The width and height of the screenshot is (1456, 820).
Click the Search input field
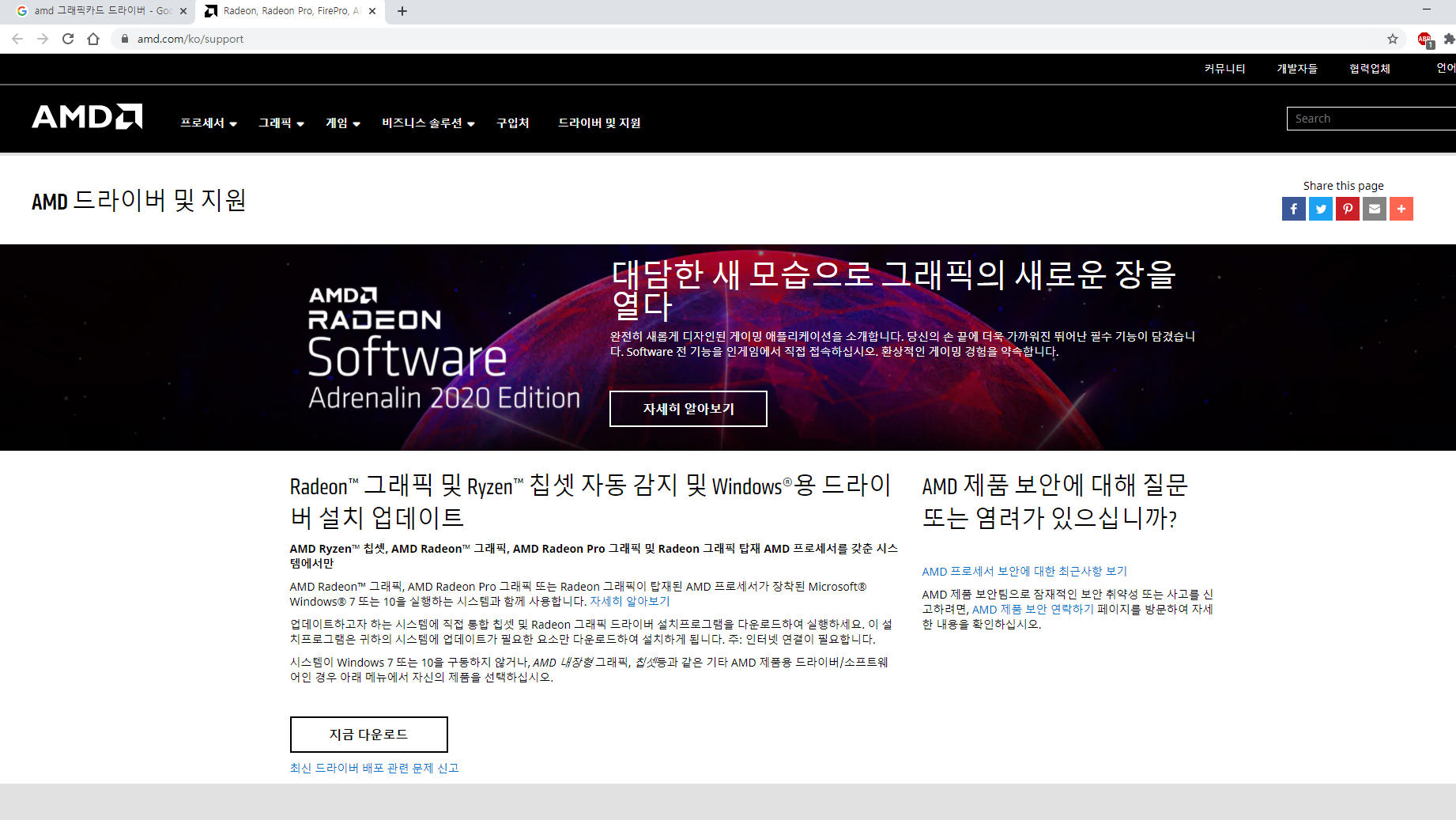1371,119
